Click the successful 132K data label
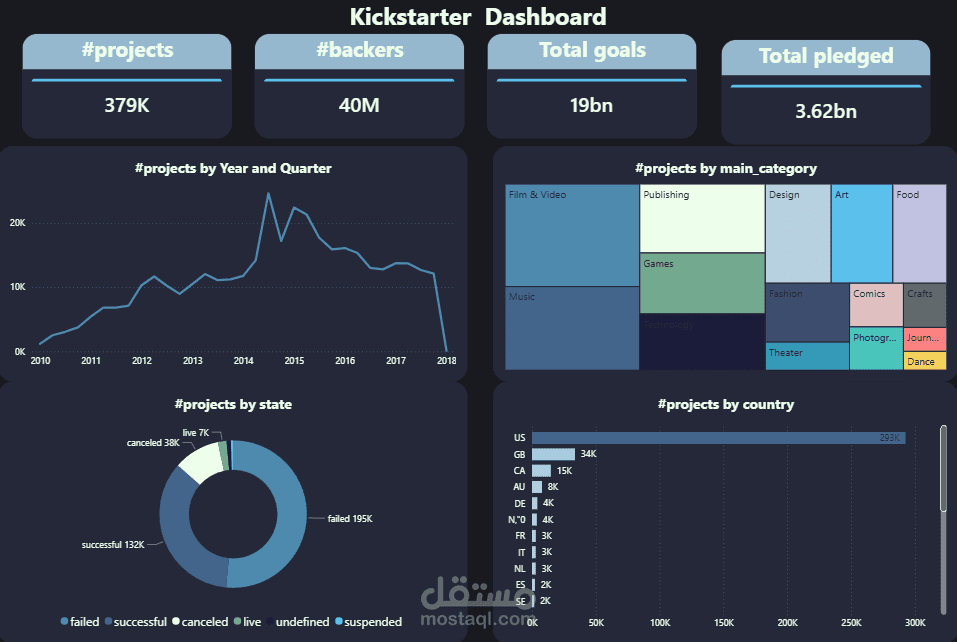The width and height of the screenshot is (957, 642). click(113, 544)
